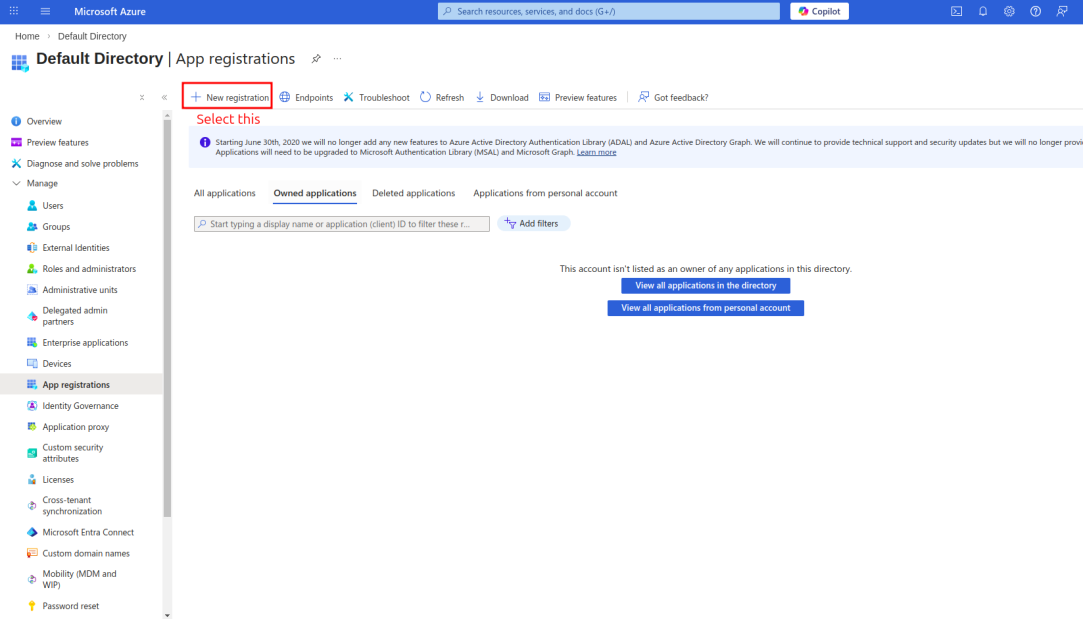Close the sidebar search with X
This screenshot has height=619, width=1083.
click(x=142, y=97)
